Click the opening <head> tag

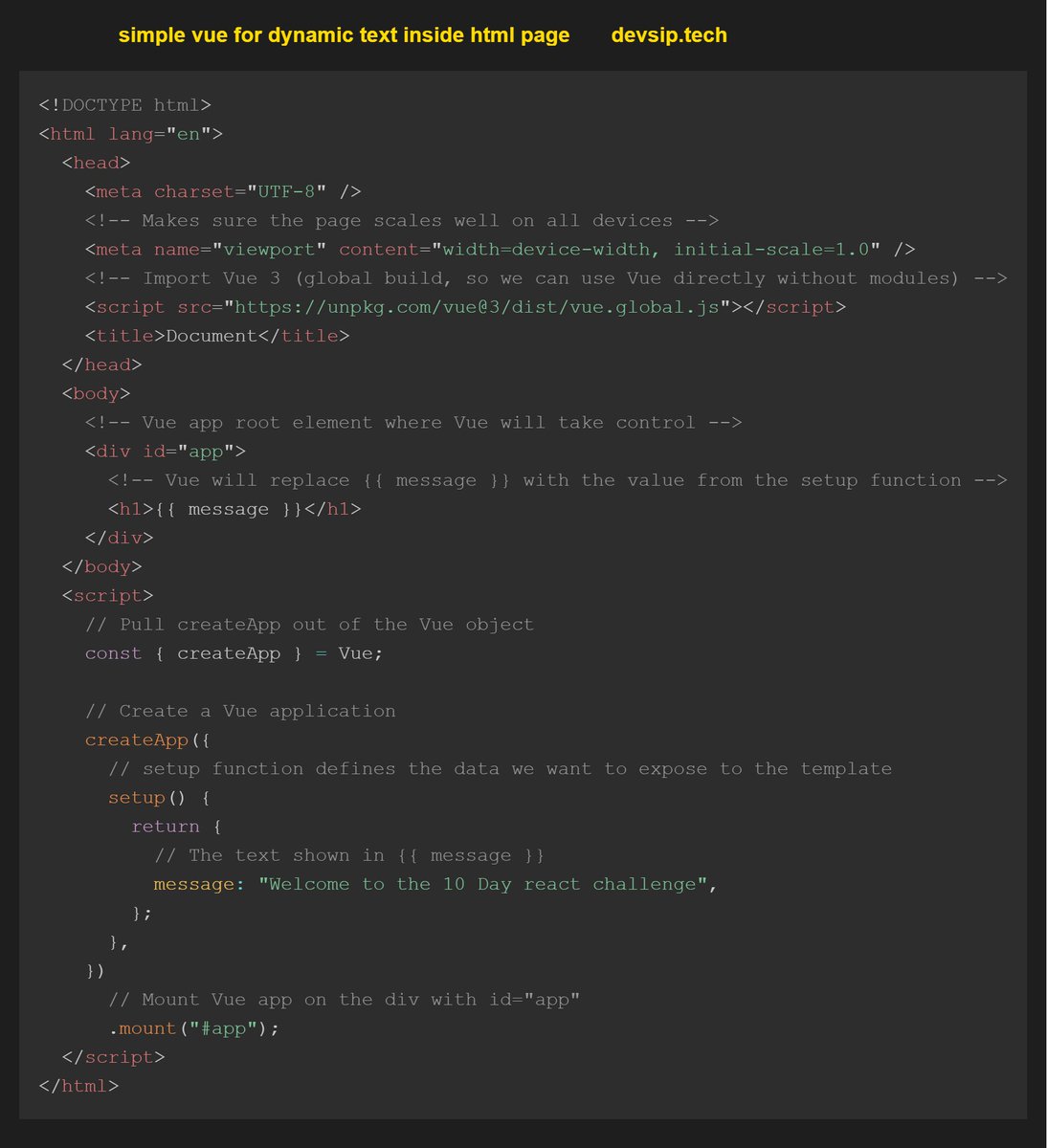97,163
